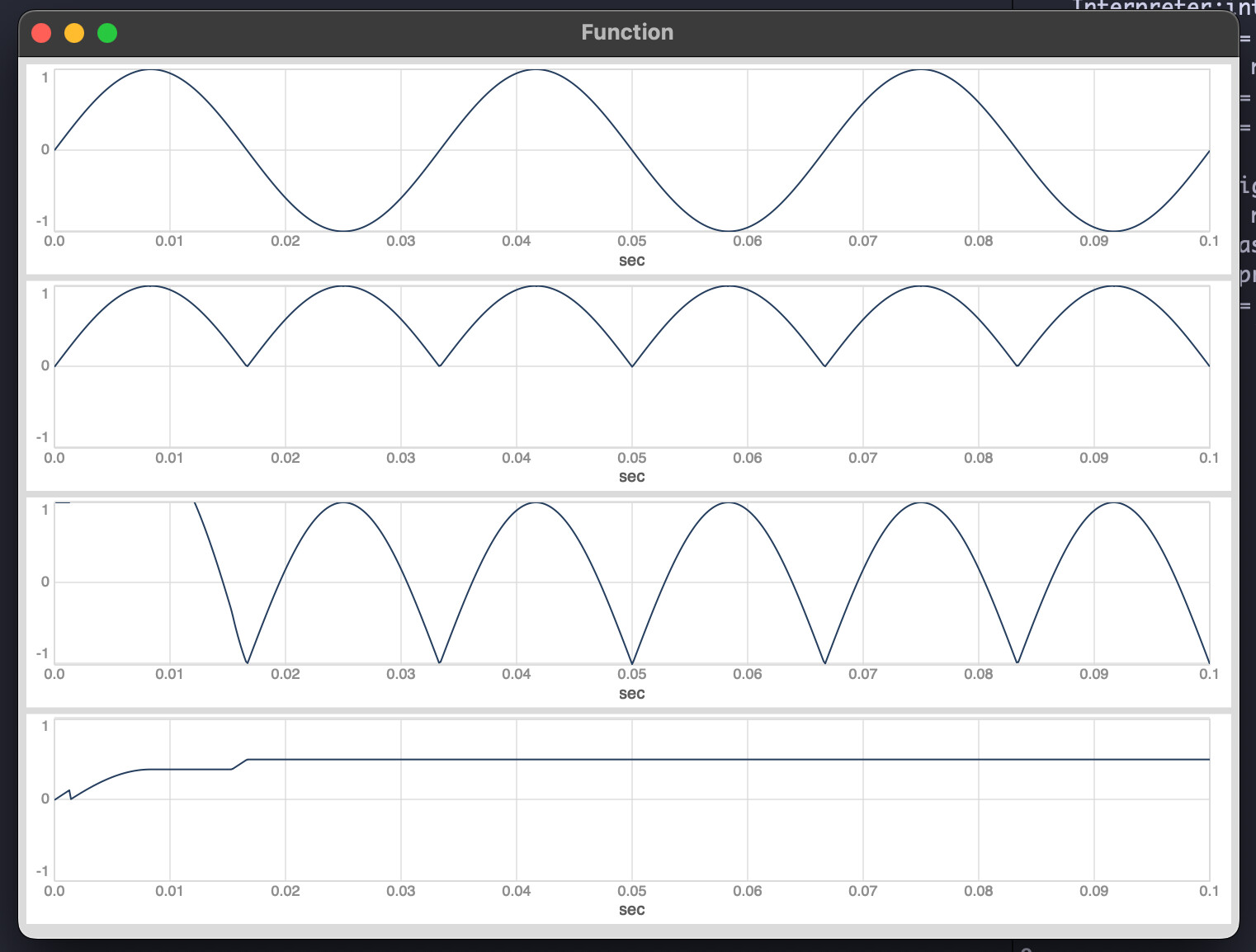Select the "sec" label under the bottom plot
1256x952 pixels.
click(x=631, y=910)
